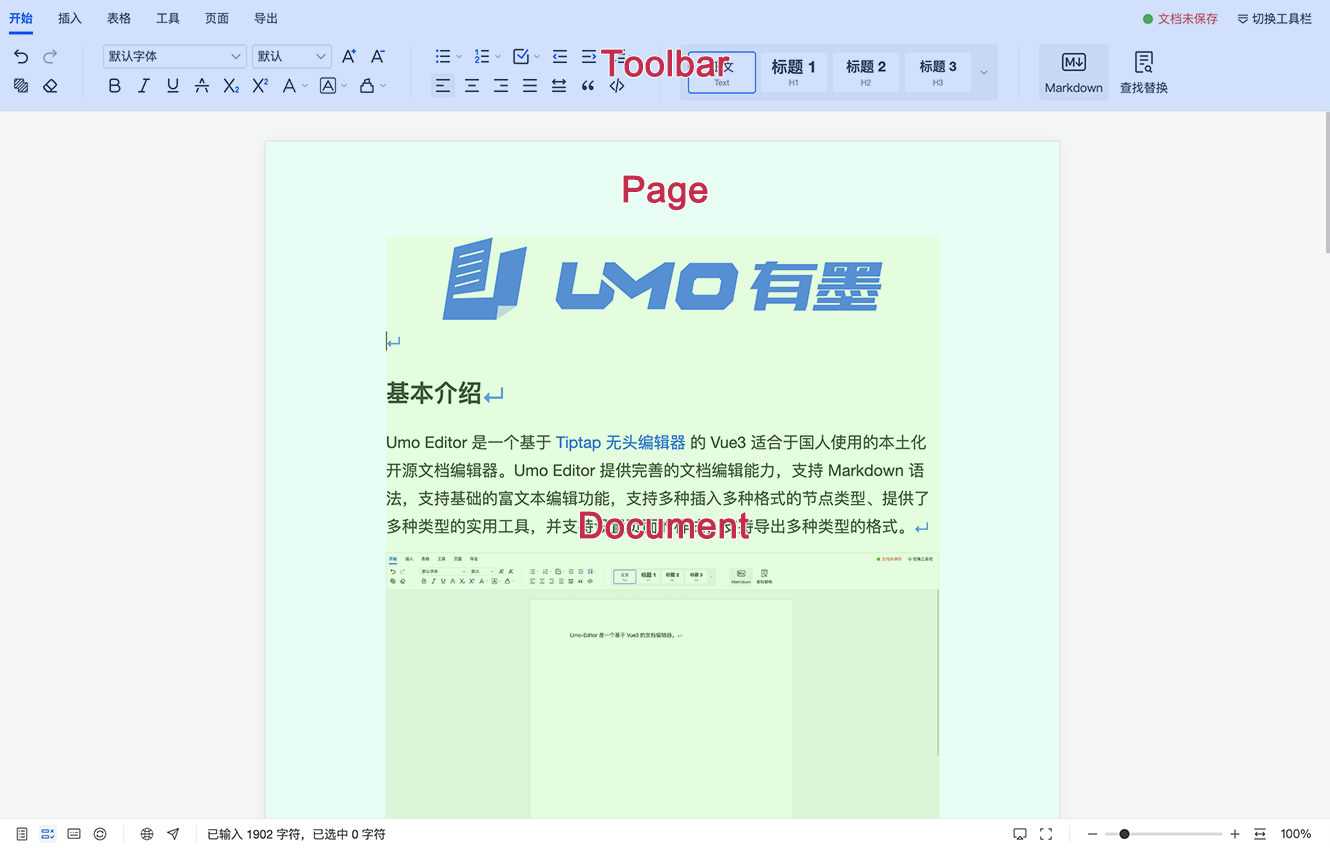The width and height of the screenshot is (1330, 848).
Task: Increase the paragraph indent
Action: pyautogui.click(x=589, y=57)
